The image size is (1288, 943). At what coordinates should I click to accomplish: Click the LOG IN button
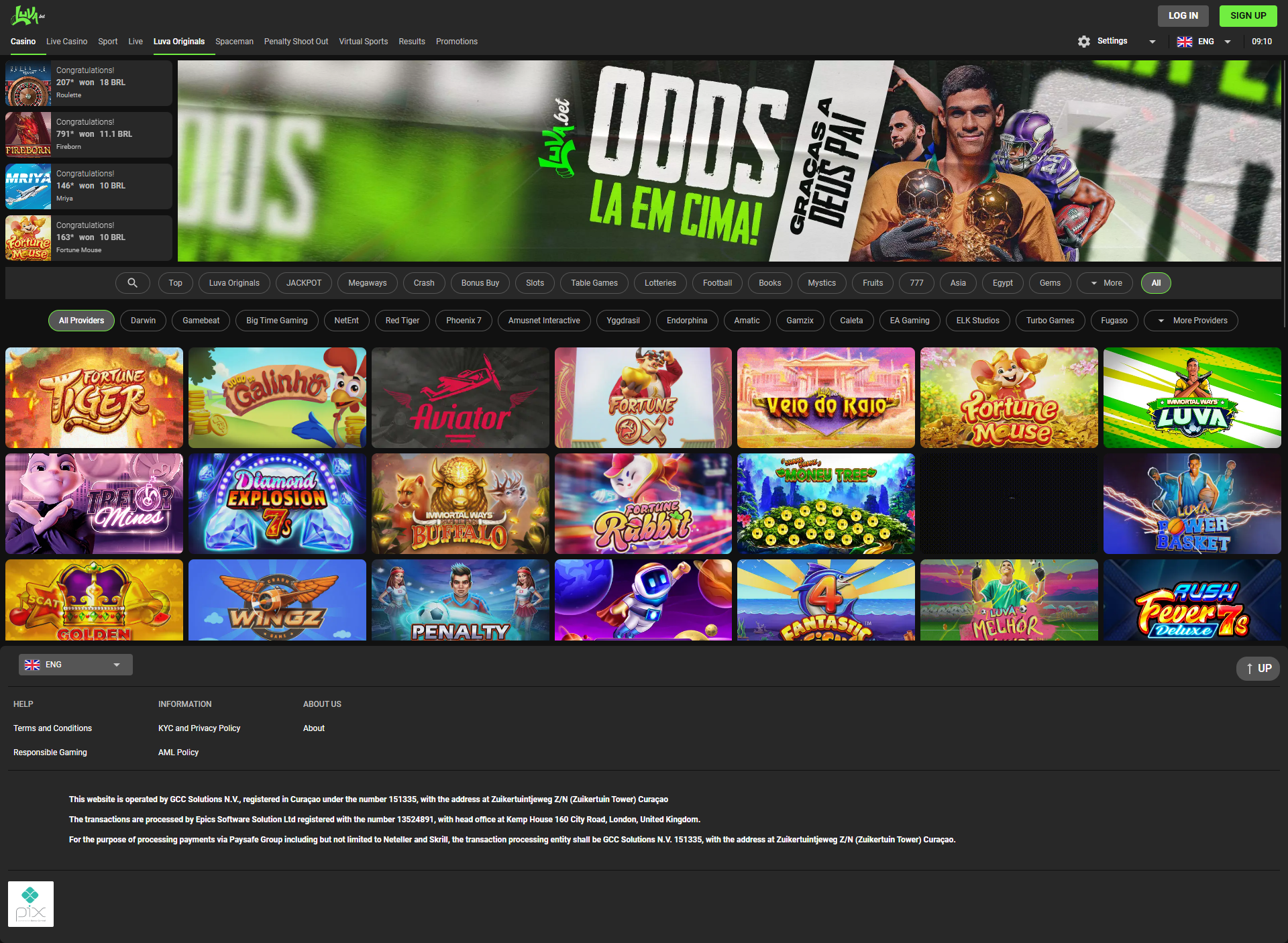pyautogui.click(x=1183, y=15)
